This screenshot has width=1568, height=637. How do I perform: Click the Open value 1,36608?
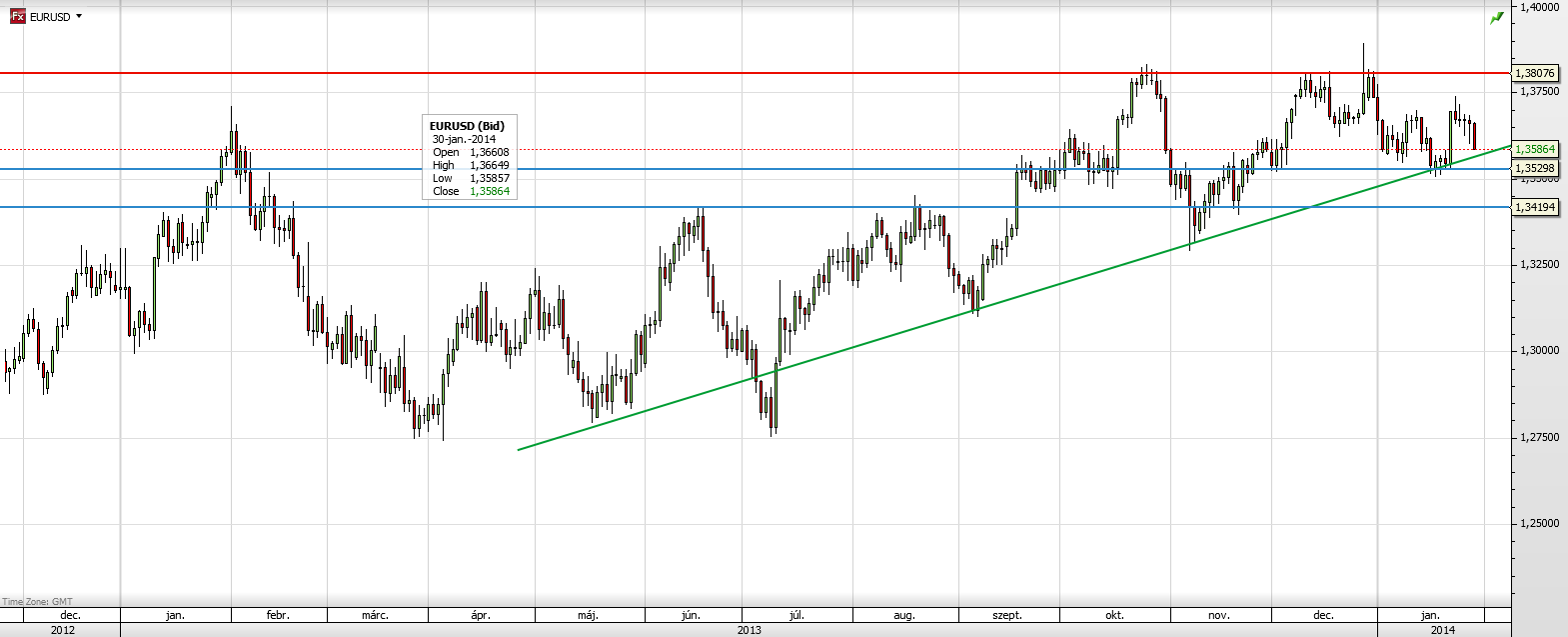490,152
